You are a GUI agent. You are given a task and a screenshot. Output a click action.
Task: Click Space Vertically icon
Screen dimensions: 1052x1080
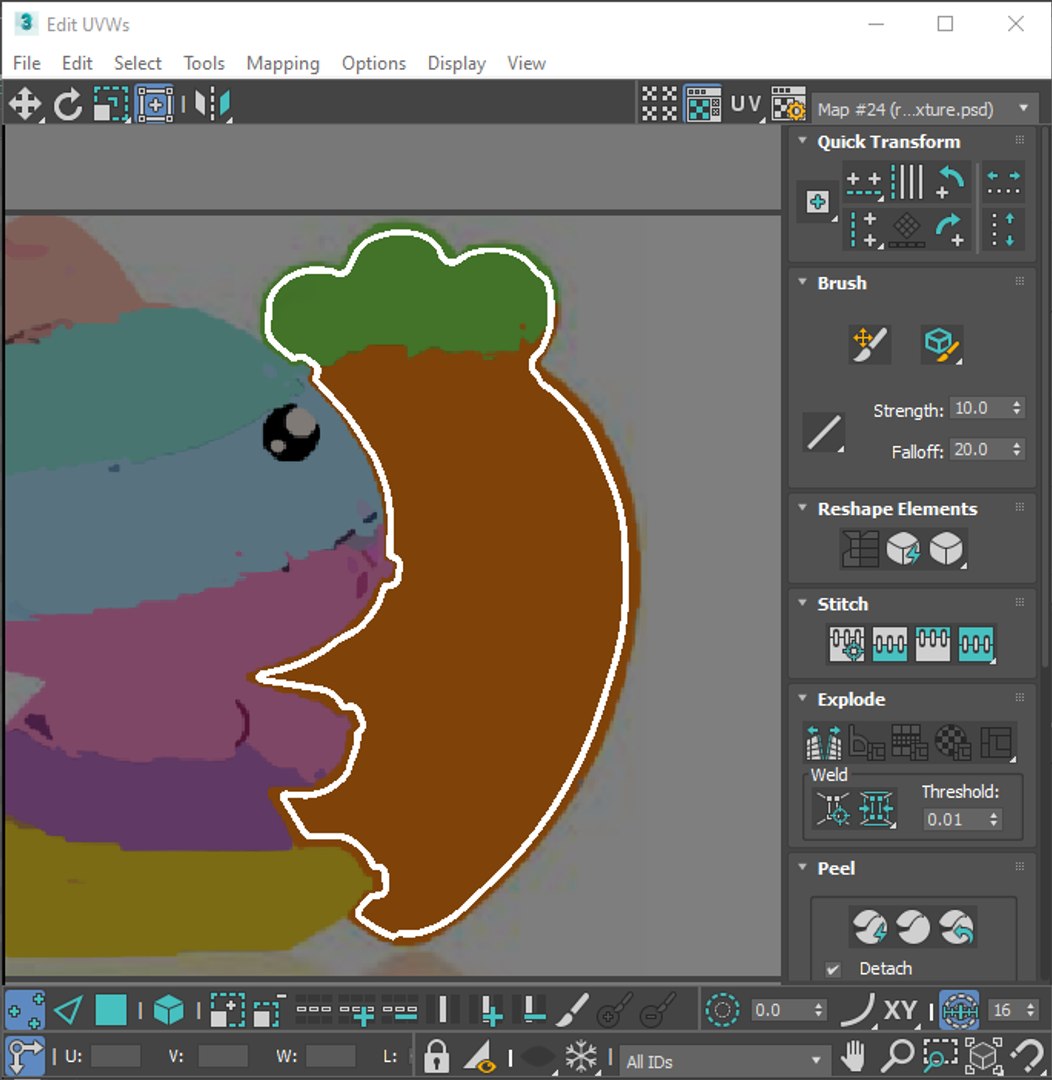[1003, 229]
